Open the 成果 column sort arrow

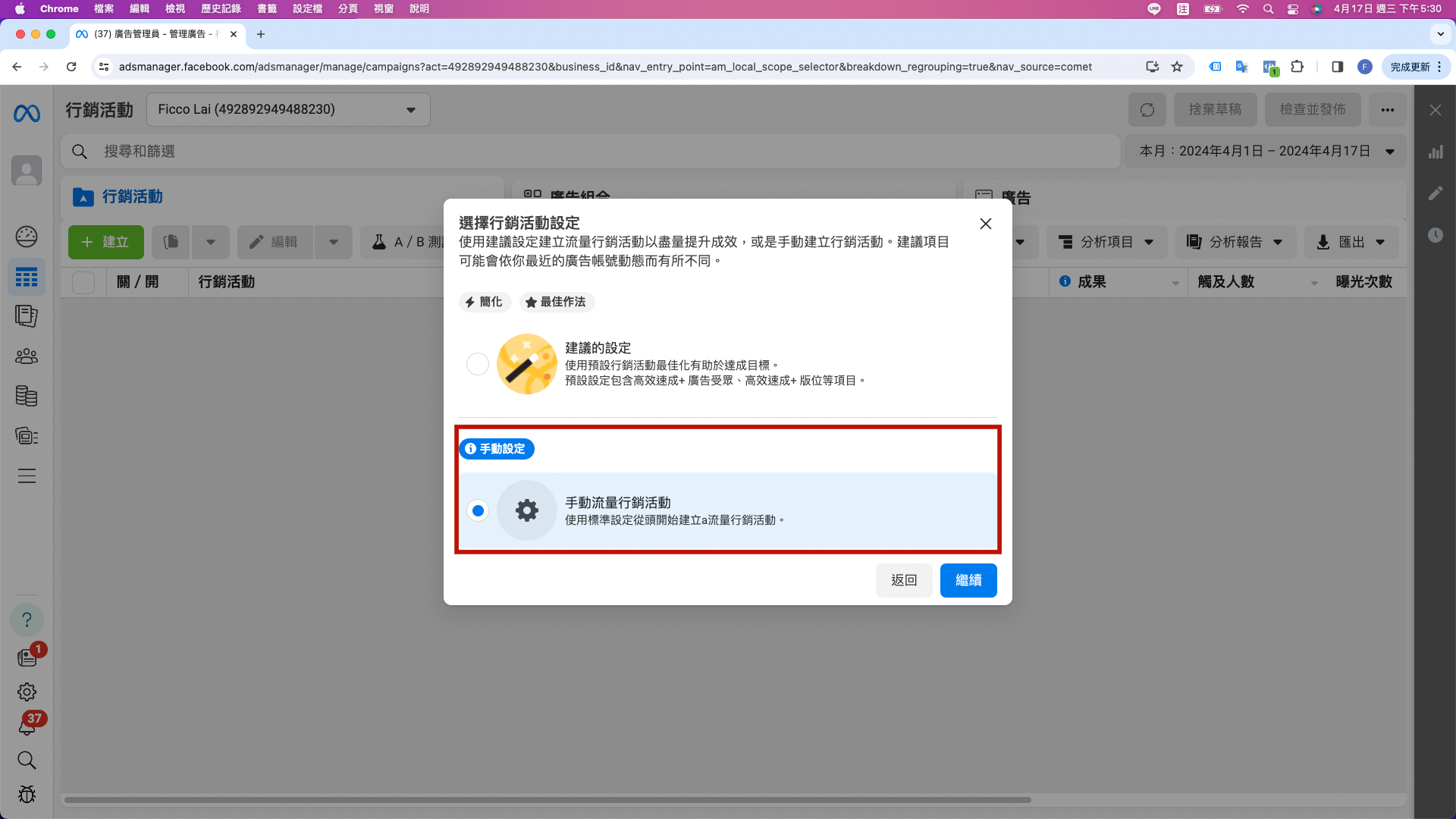[x=1175, y=283]
